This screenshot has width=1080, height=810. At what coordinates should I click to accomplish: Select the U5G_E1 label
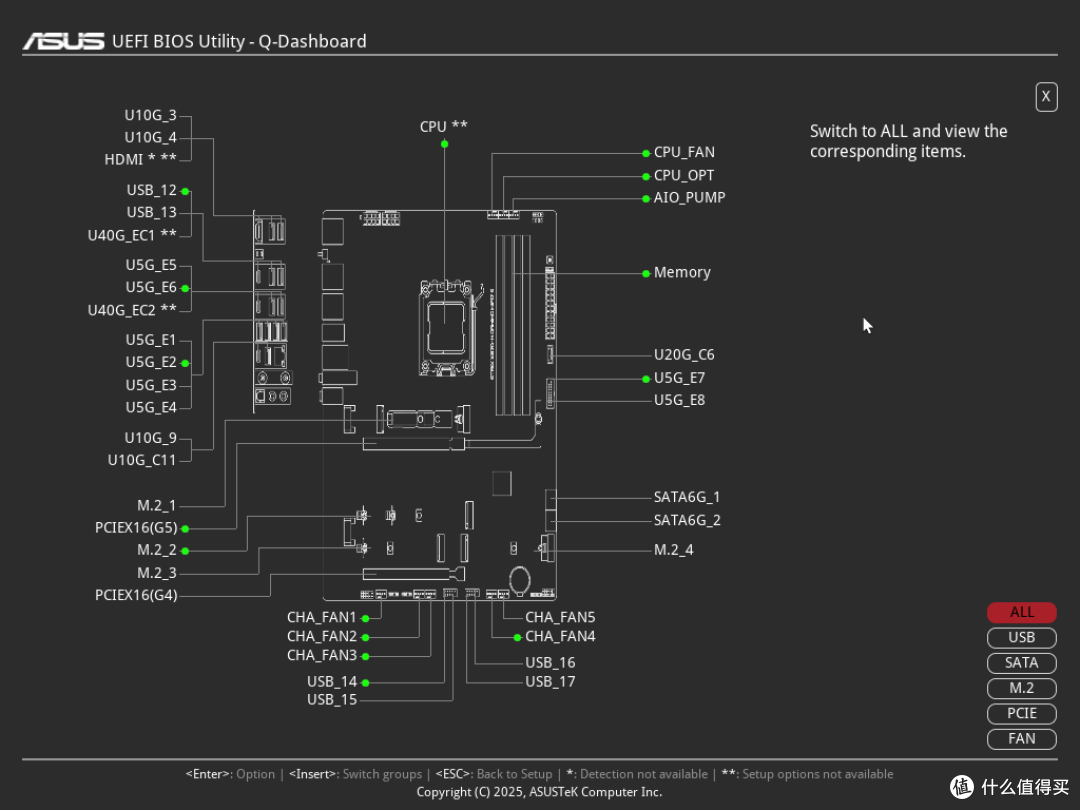(x=151, y=340)
